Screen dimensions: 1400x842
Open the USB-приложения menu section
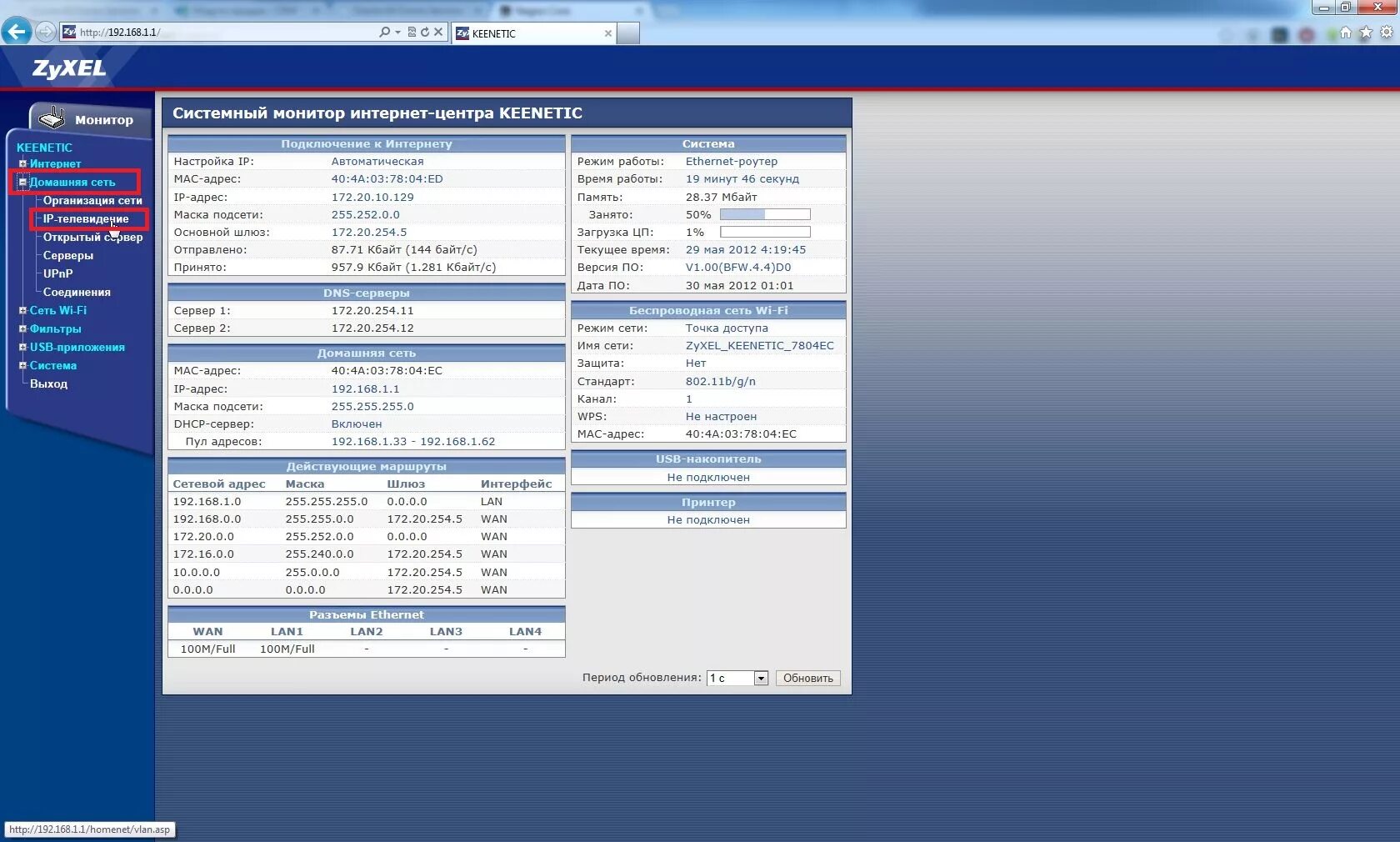[77, 347]
